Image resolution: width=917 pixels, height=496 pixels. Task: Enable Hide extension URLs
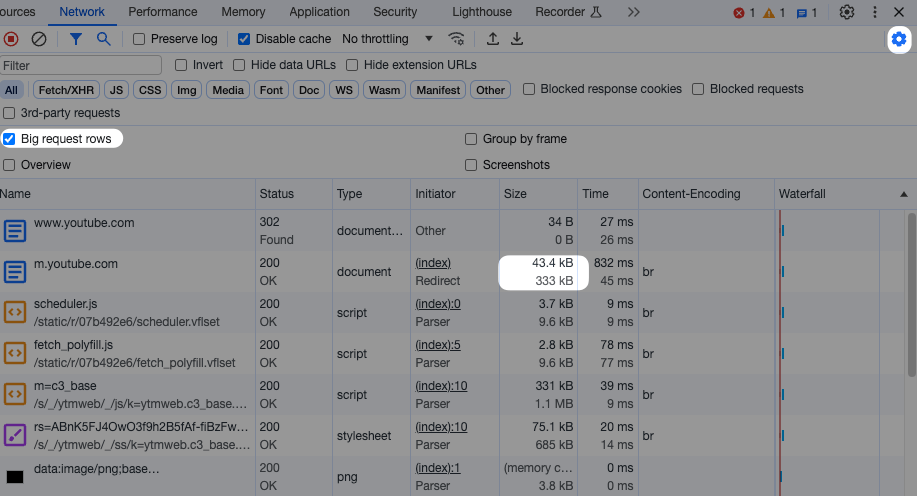pyautogui.click(x=351, y=65)
